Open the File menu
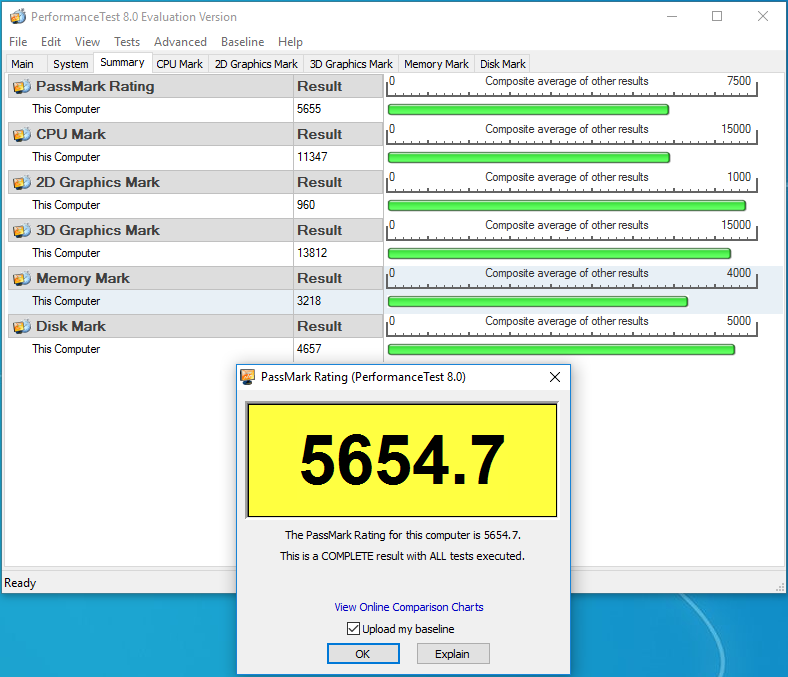Image resolution: width=788 pixels, height=677 pixels. coord(18,42)
